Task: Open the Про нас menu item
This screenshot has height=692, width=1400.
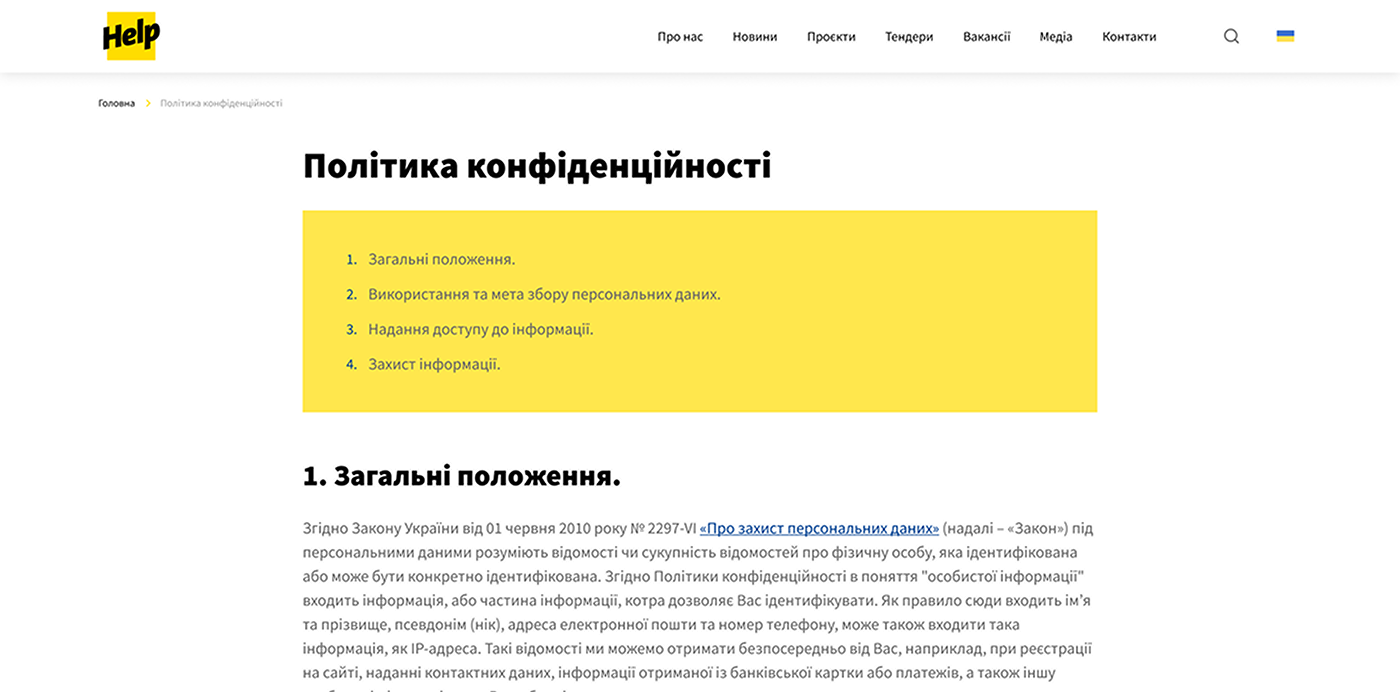Action: pyautogui.click(x=680, y=37)
